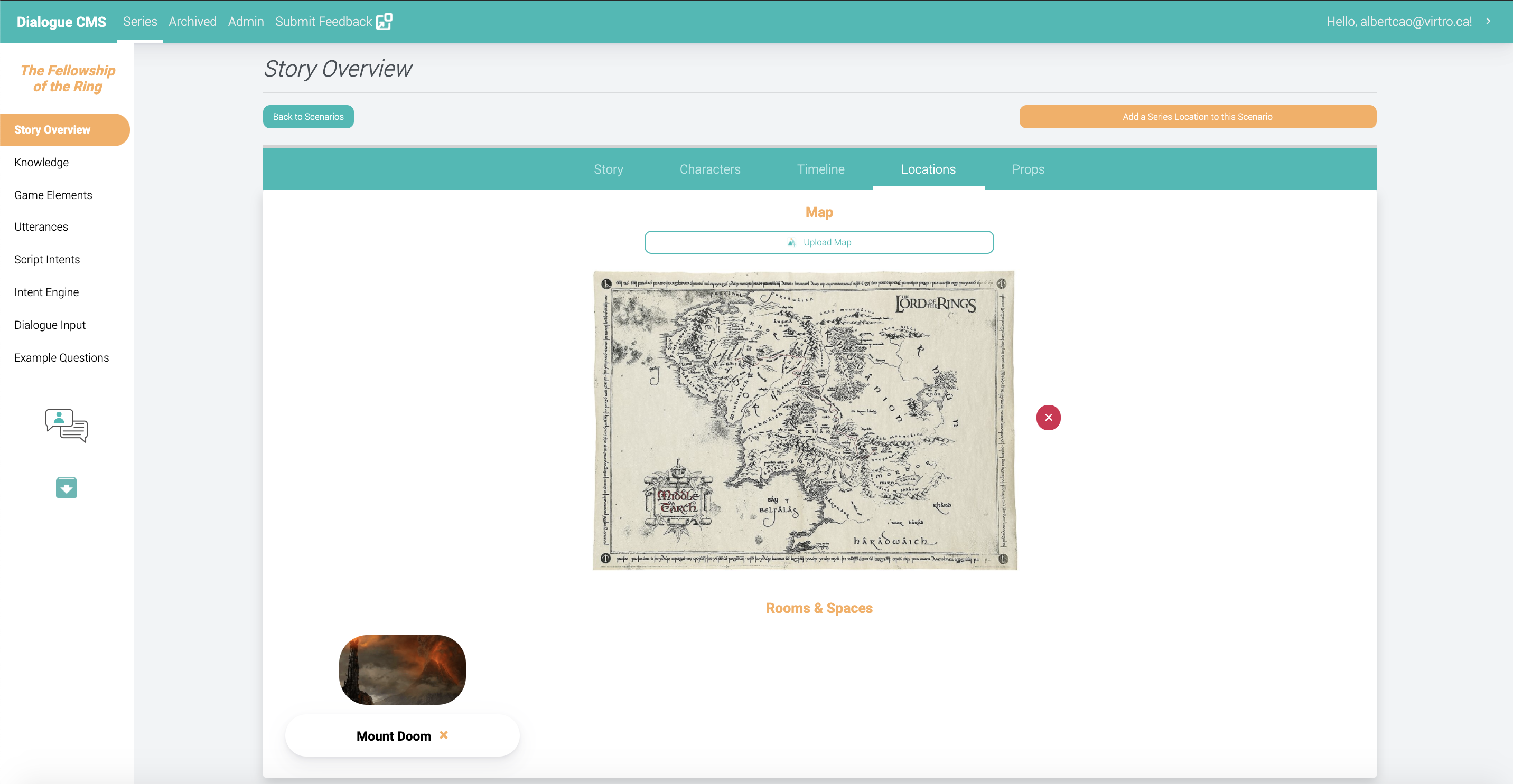Screen dimensions: 1513x784
Task: Go to Archived in top navigation
Action: pos(193,22)
